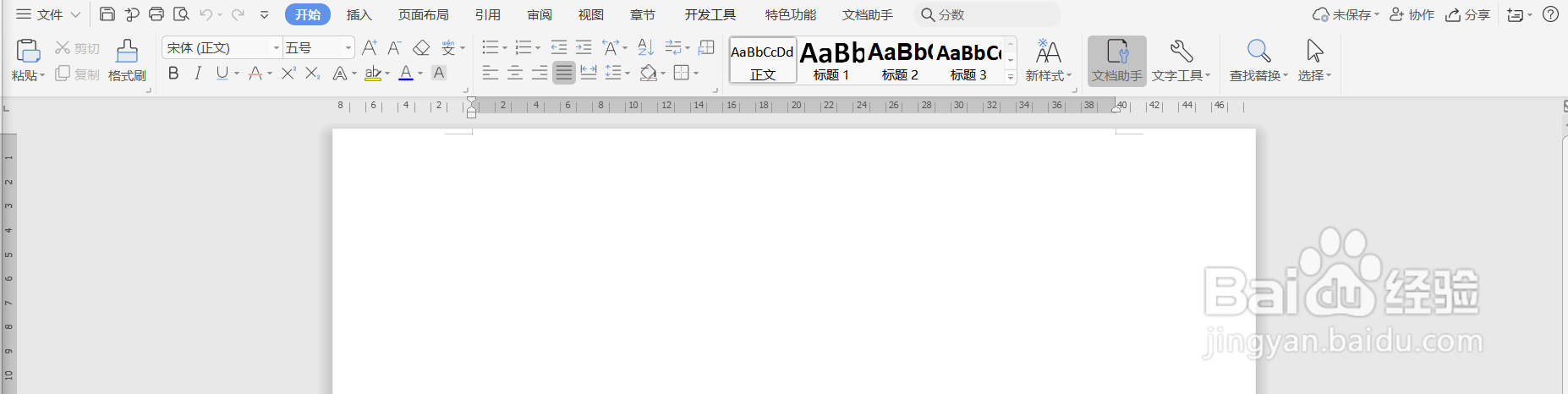
Task: Click the Redo arrow
Action: coord(238,14)
